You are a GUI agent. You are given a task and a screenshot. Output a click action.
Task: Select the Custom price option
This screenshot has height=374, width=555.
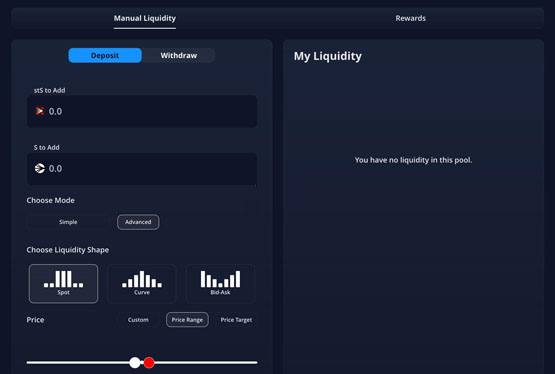138,320
